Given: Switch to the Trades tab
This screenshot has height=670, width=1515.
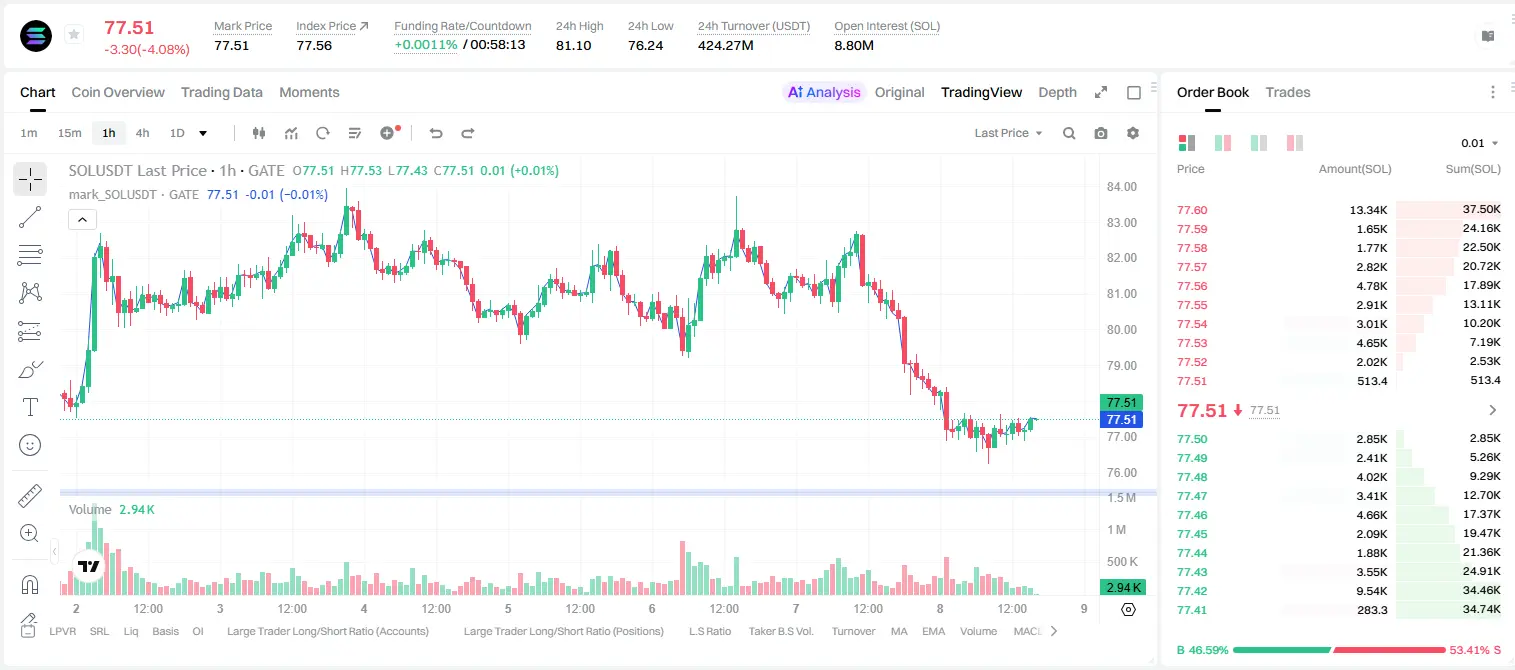Looking at the screenshot, I should [1288, 92].
